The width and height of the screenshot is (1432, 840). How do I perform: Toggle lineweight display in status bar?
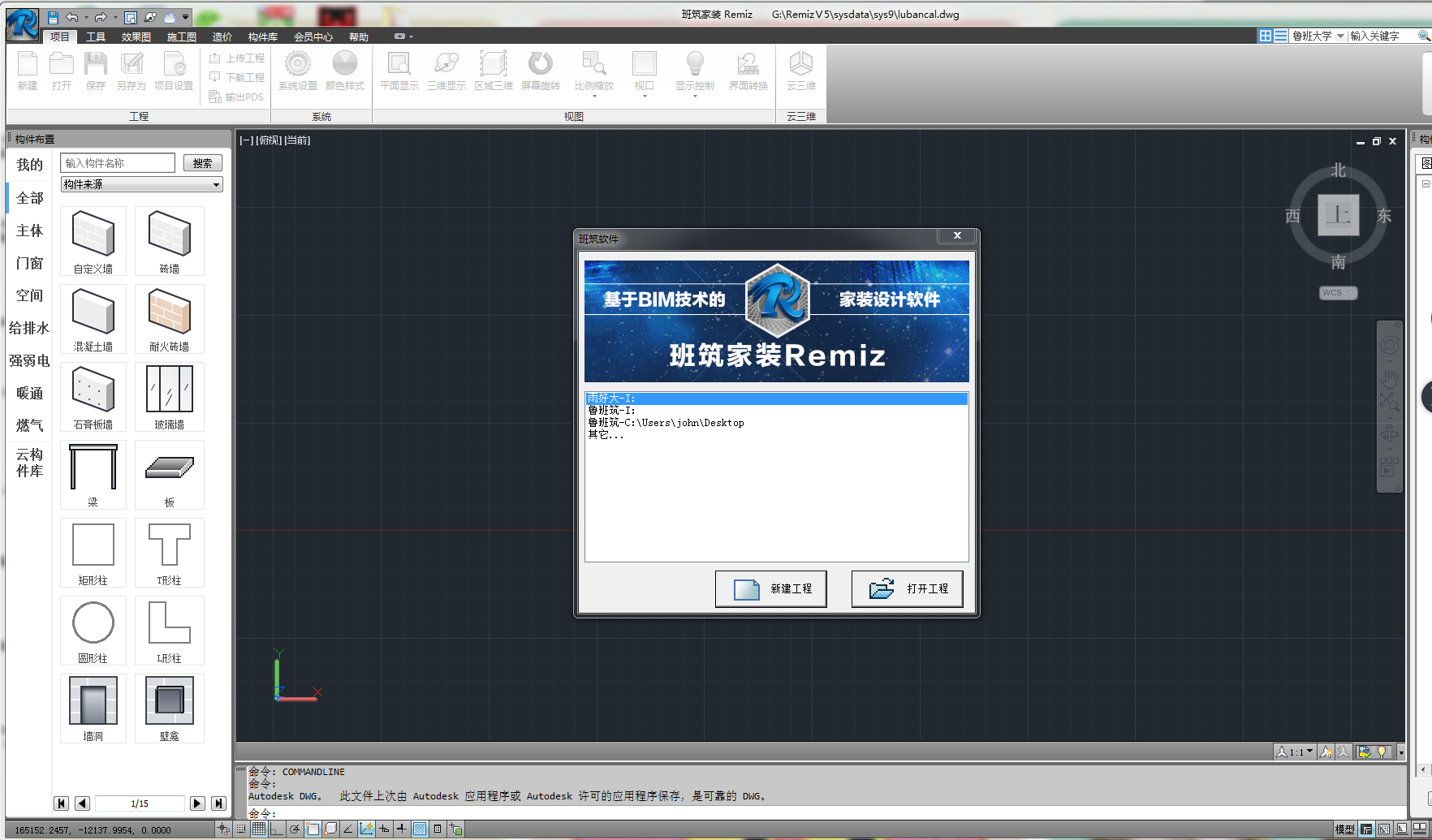(401, 829)
